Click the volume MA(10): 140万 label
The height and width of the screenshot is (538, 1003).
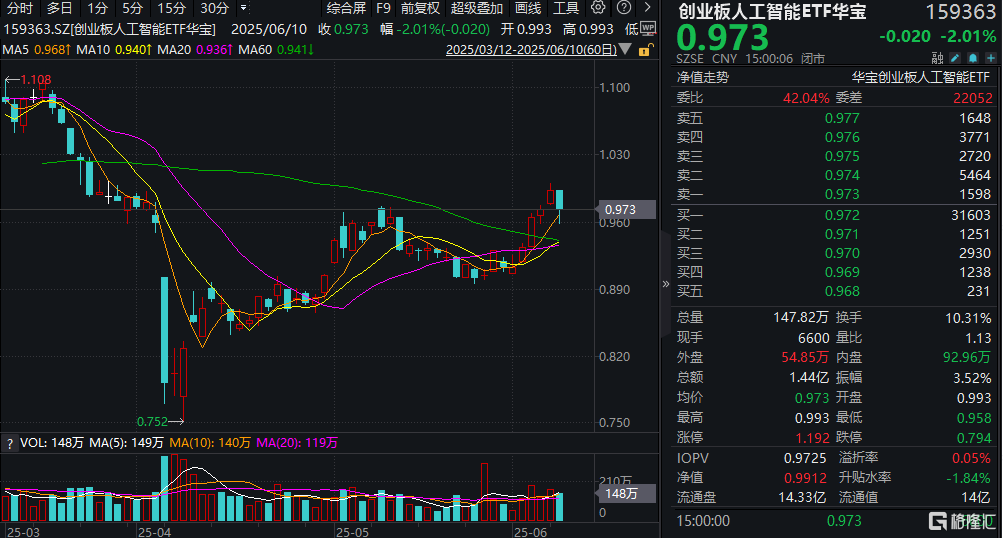(210, 443)
